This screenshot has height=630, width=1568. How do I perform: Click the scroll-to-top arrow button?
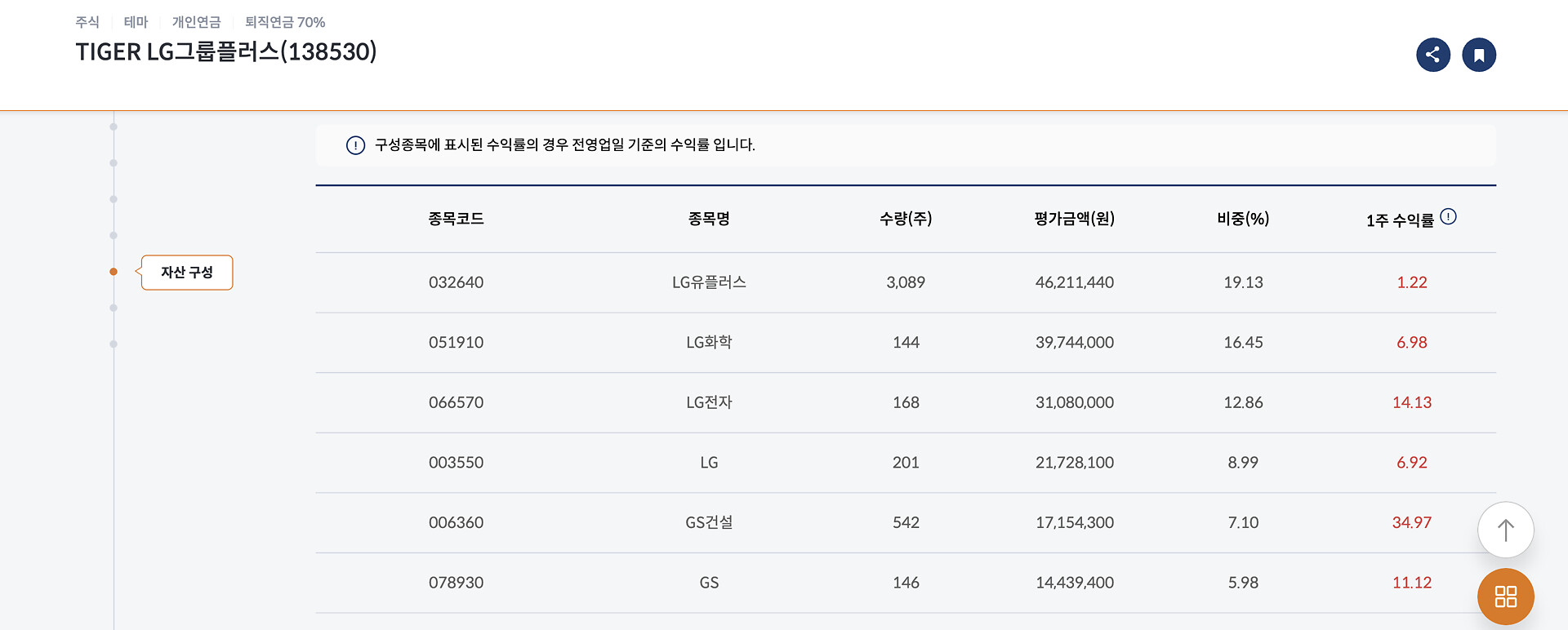click(x=1506, y=530)
